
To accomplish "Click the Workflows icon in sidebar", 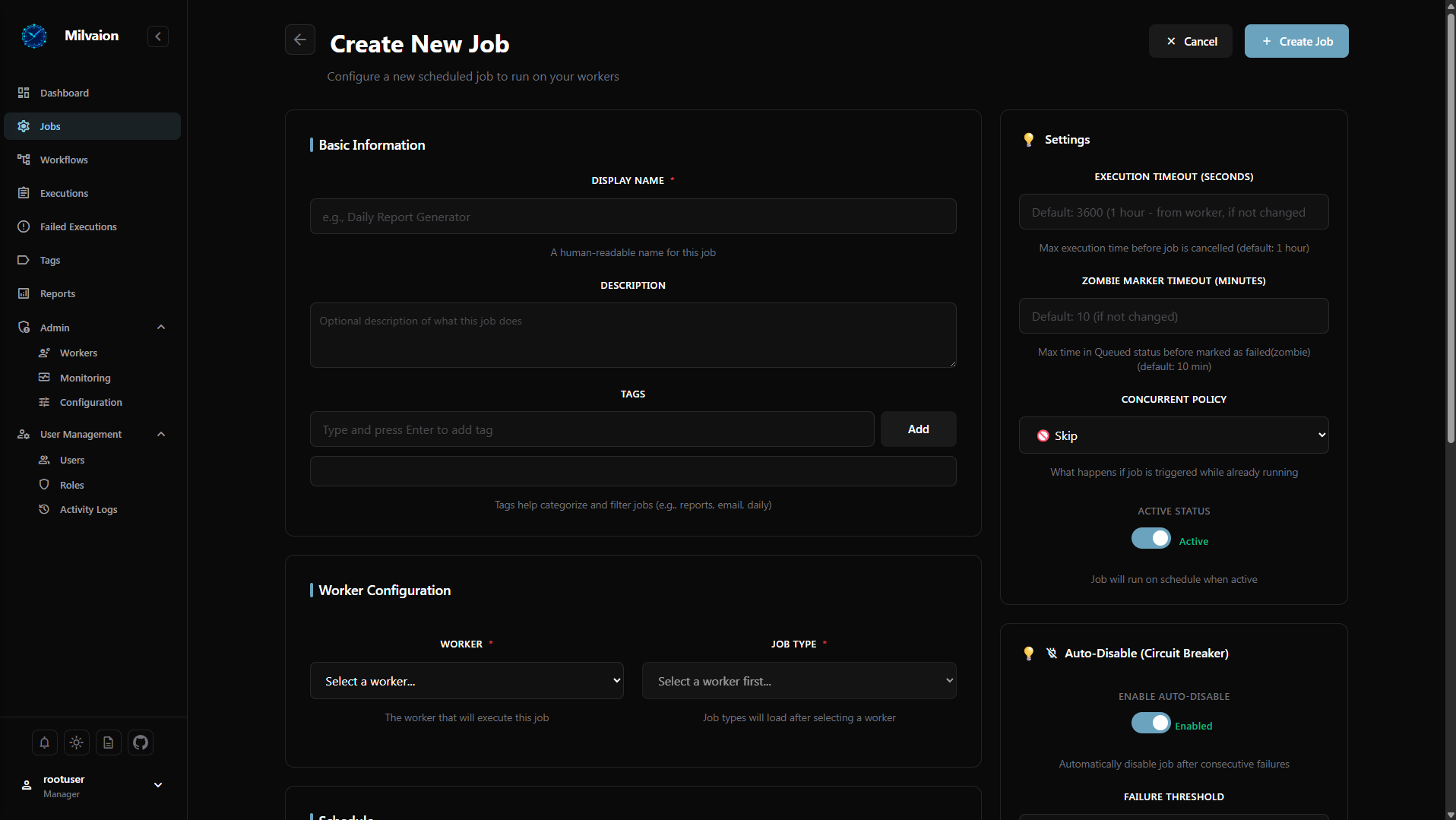I will [x=24, y=160].
